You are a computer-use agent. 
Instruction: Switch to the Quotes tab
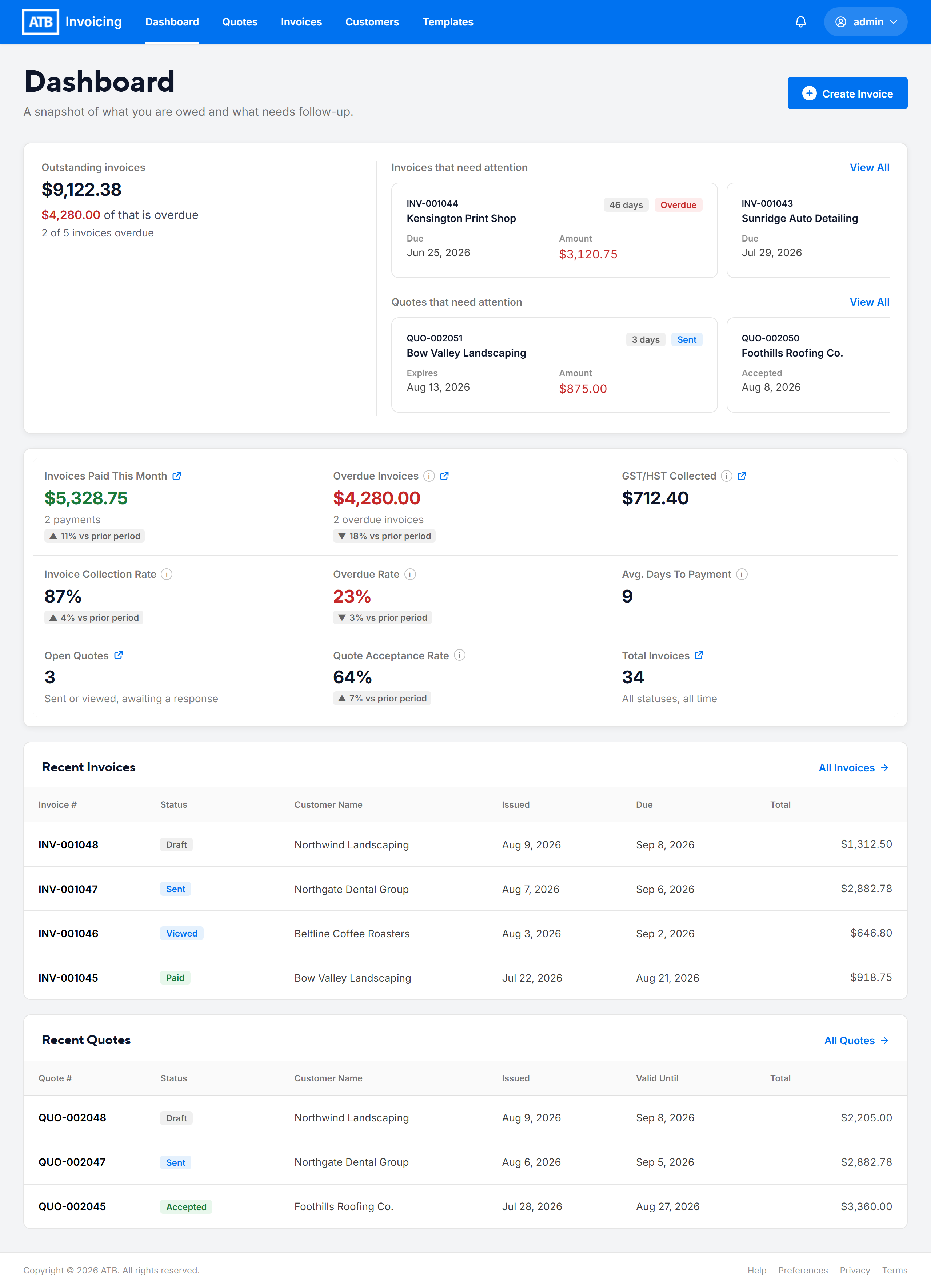(240, 21)
